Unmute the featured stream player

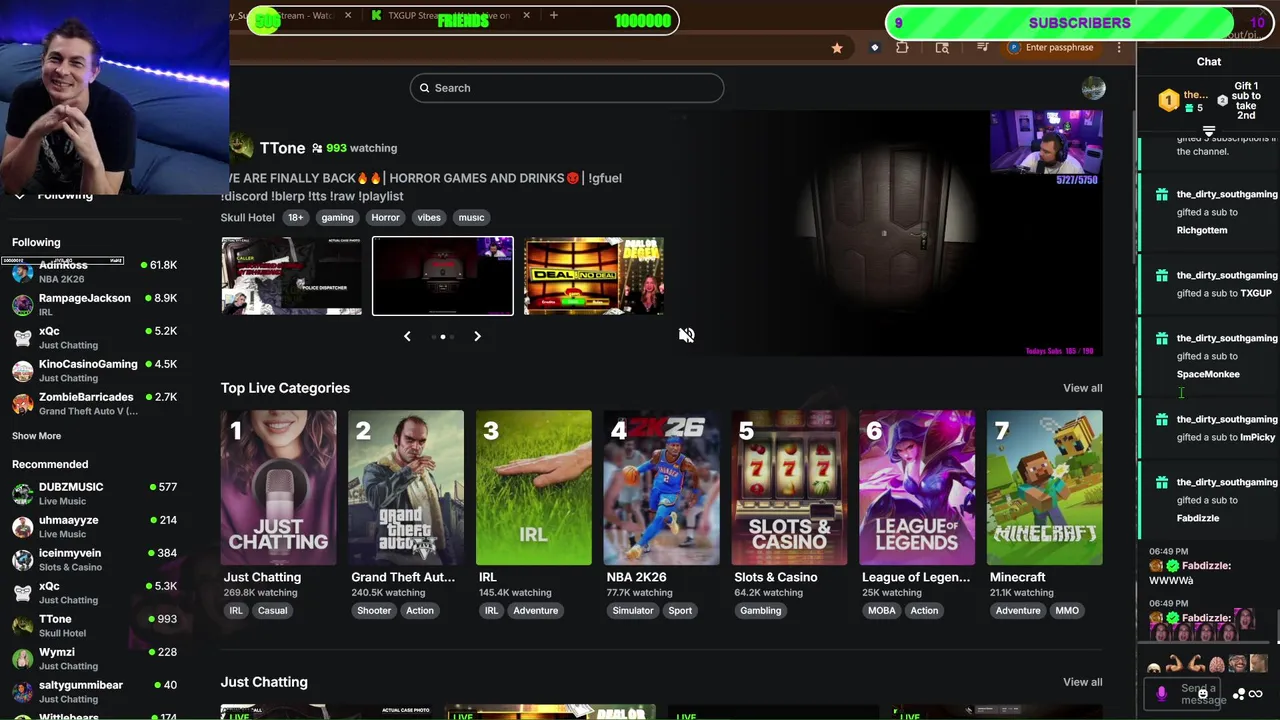click(686, 335)
